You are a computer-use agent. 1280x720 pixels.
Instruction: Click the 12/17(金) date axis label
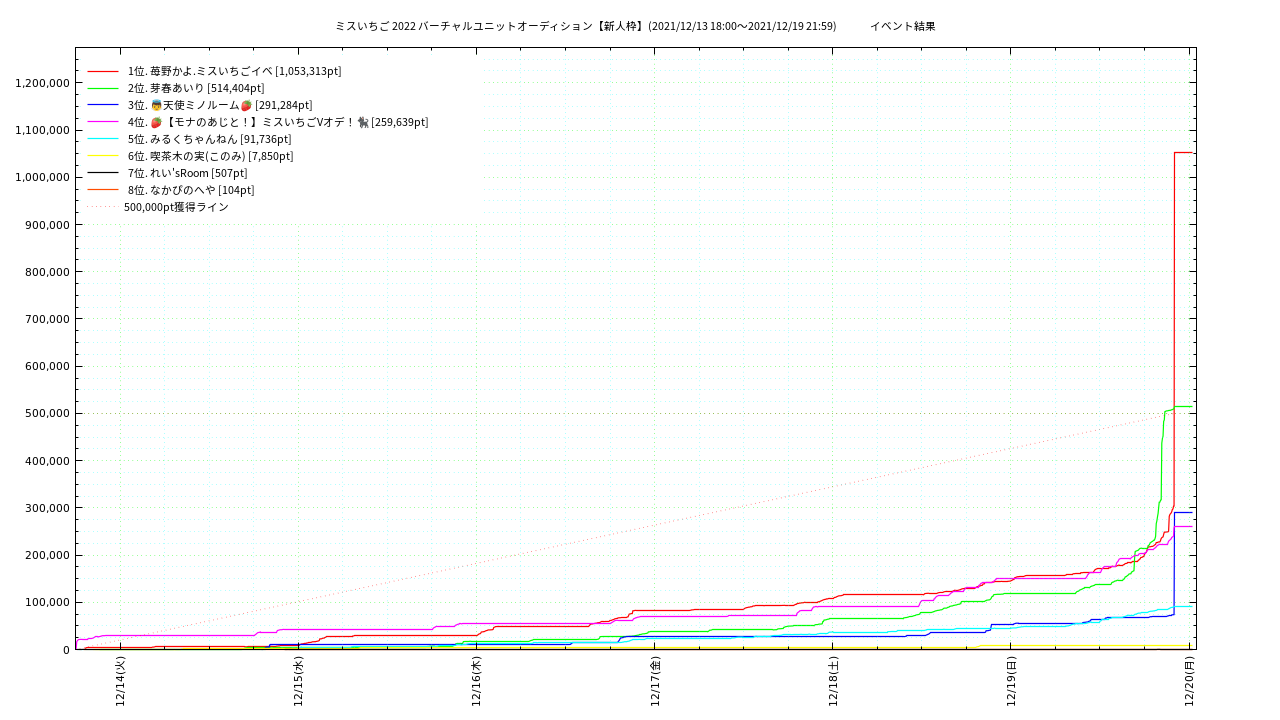coord(655,682)
